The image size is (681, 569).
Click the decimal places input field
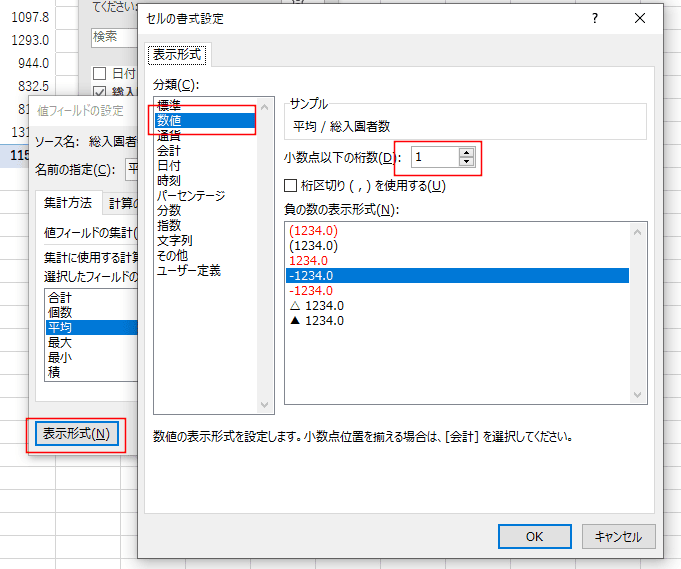click(x=432, y=157)
